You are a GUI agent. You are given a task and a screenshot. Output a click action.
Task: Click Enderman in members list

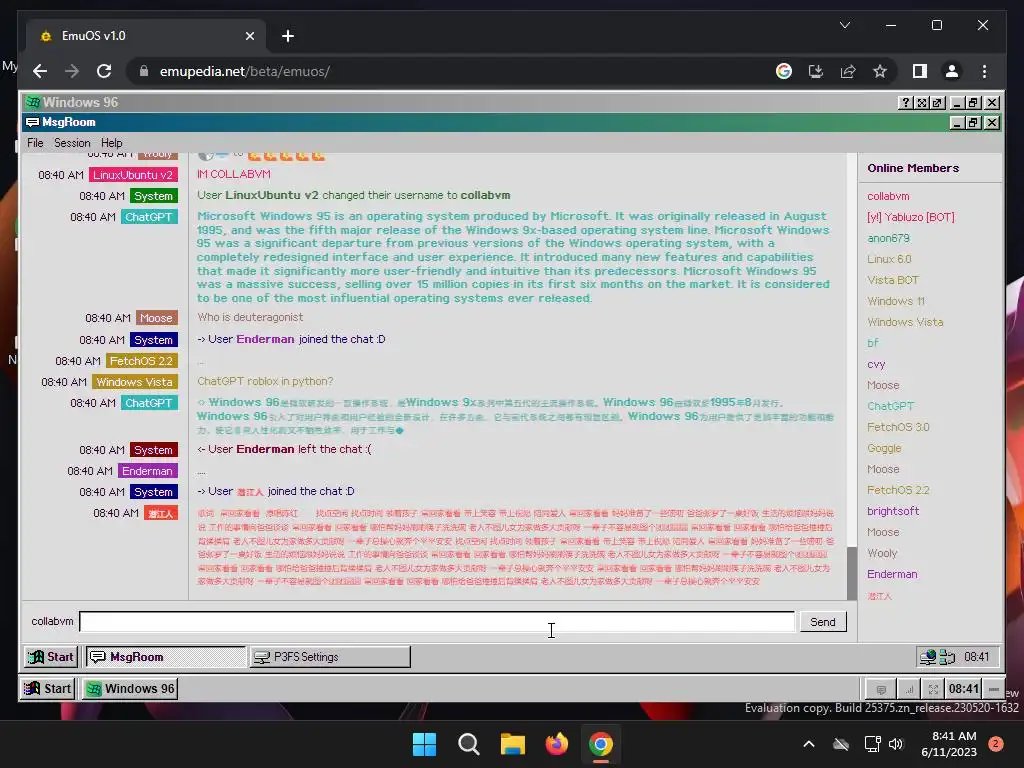pyautogui.click(x=892, y=574)
